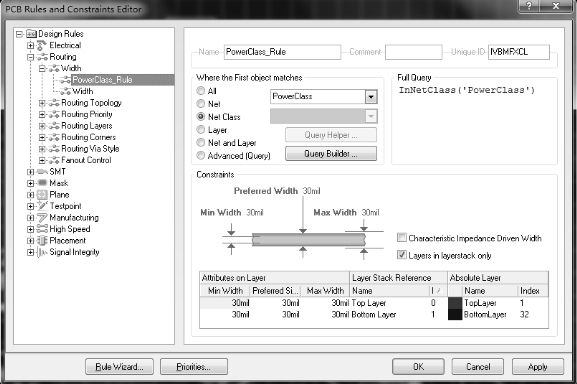This screenshot has height=384, width=577.
Task: Select the Net radio button
Action: [201, 104]
